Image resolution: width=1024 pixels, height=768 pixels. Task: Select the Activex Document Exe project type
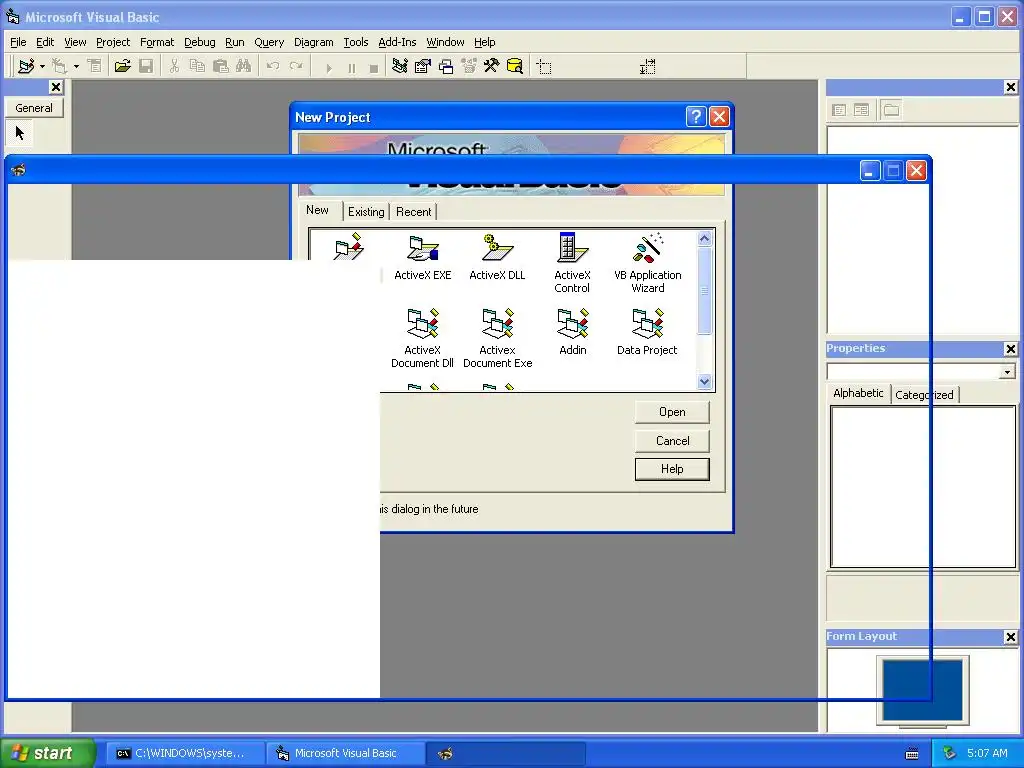pos(497,338)
